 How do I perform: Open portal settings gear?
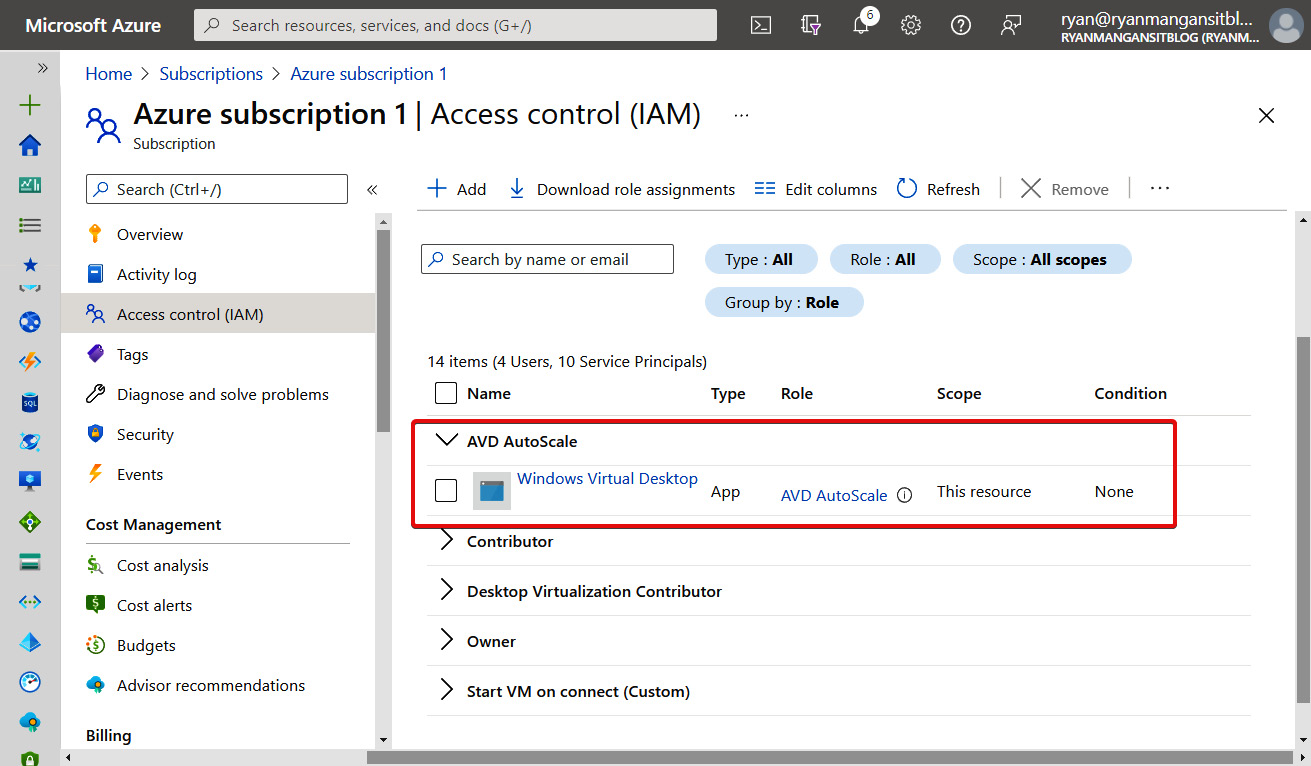[910, 25]
